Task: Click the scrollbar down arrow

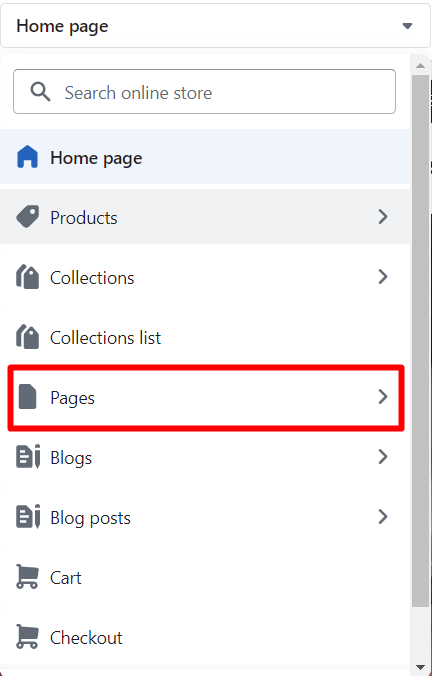Action: click(420, 667)
